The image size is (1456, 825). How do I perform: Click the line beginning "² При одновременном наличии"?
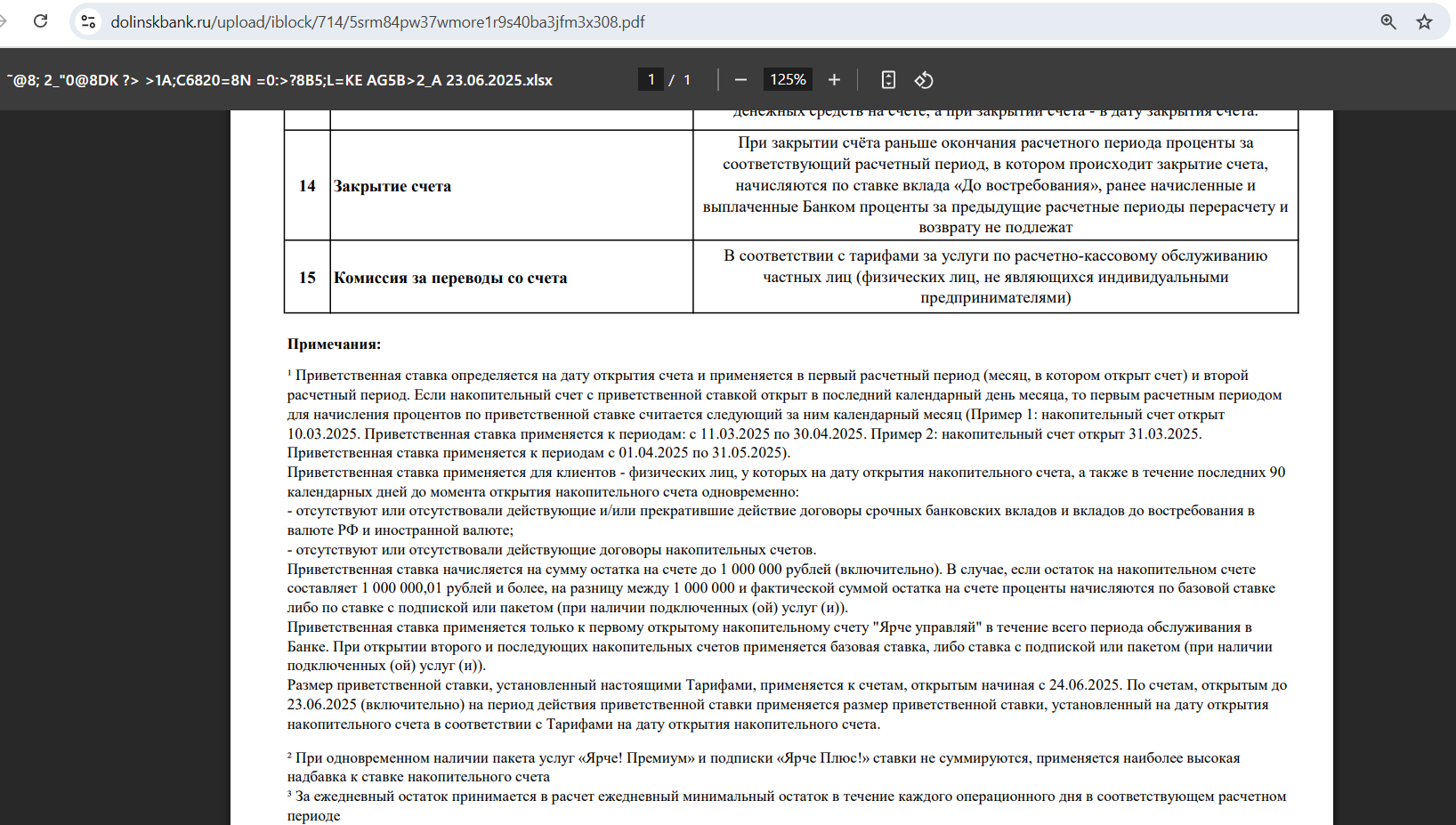point(764,758)
